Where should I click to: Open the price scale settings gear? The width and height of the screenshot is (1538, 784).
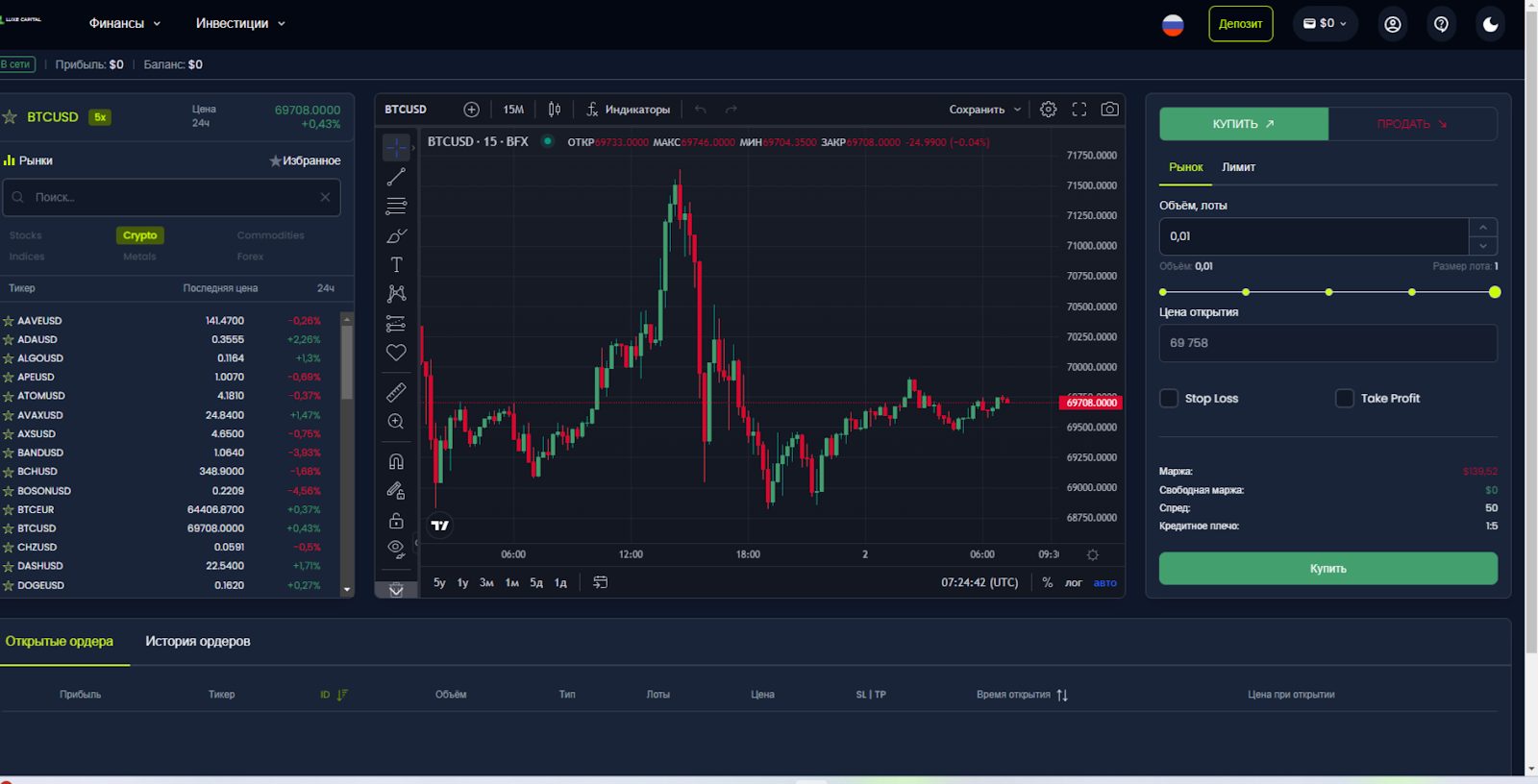pos(1093,554)
